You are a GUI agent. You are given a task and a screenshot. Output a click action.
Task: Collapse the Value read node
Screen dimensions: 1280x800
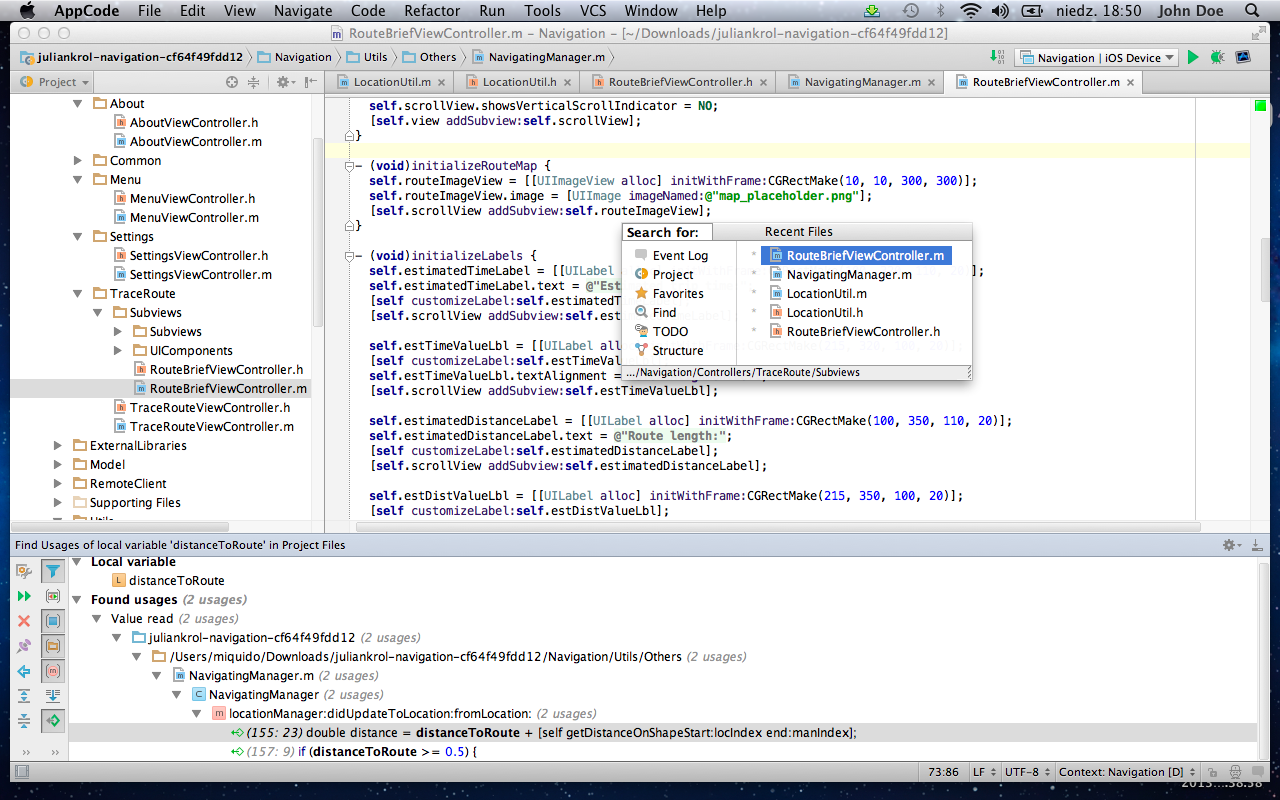pos(97,619)
